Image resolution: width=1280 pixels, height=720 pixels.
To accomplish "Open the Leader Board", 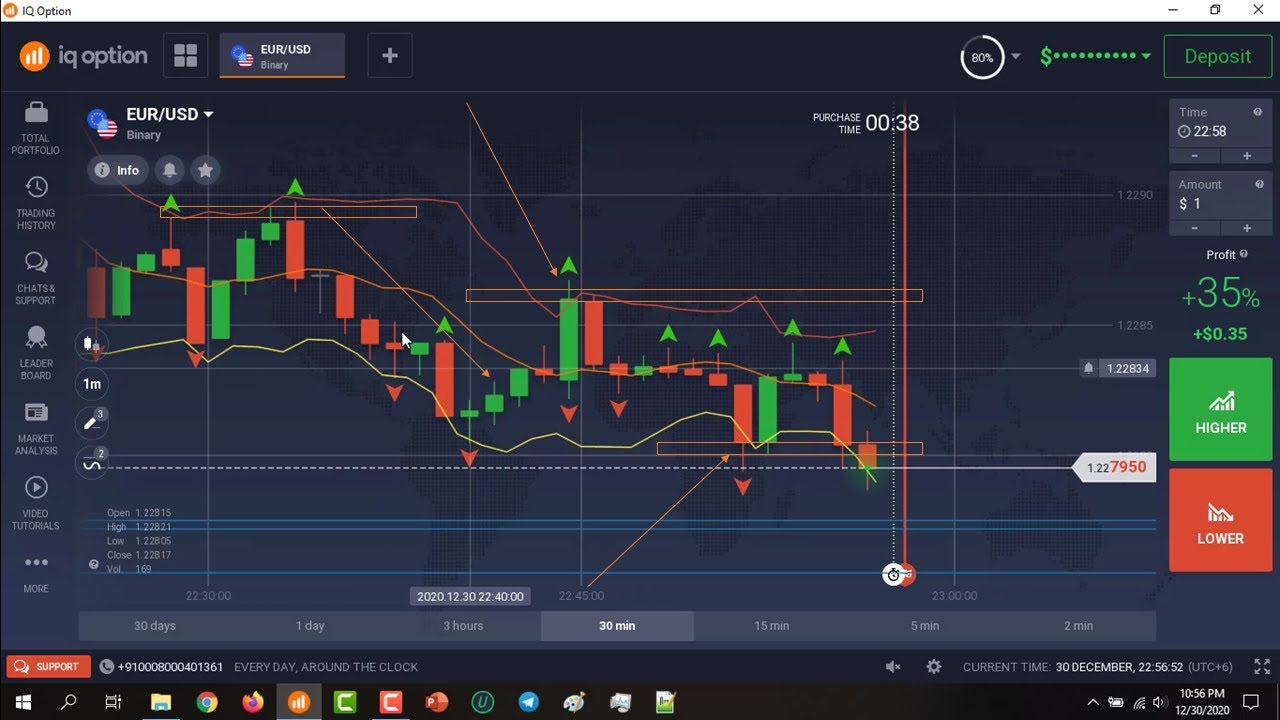I will (36, 353).
